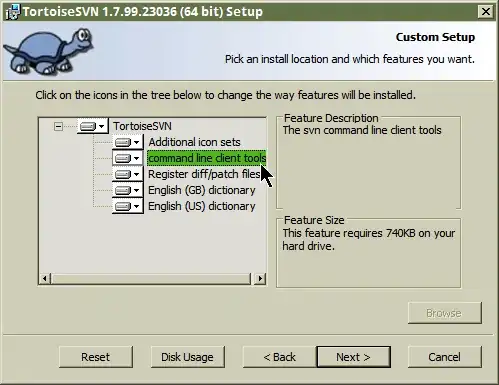This screenshot has width=499, height=385.
Task: Open install options for English (US) dictionary
Action: 128,206
